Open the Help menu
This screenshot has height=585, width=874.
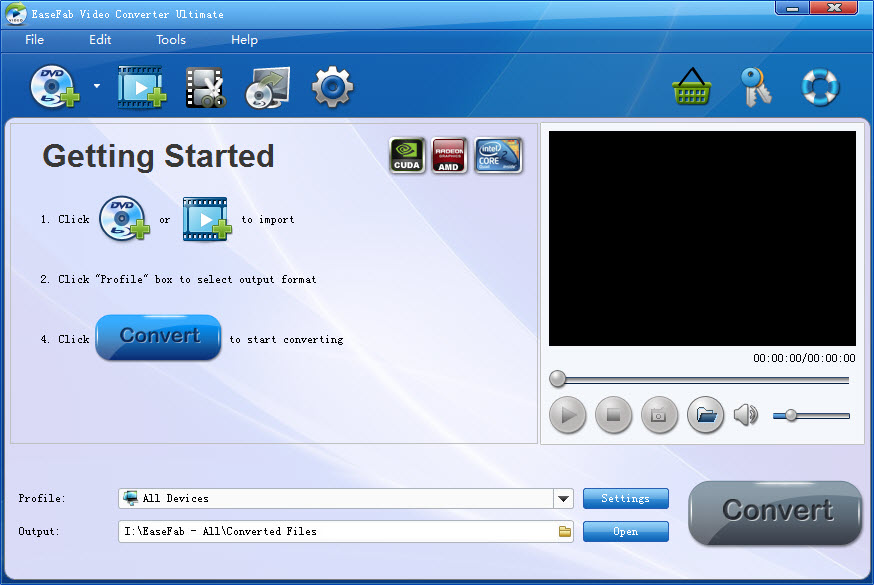244,40
